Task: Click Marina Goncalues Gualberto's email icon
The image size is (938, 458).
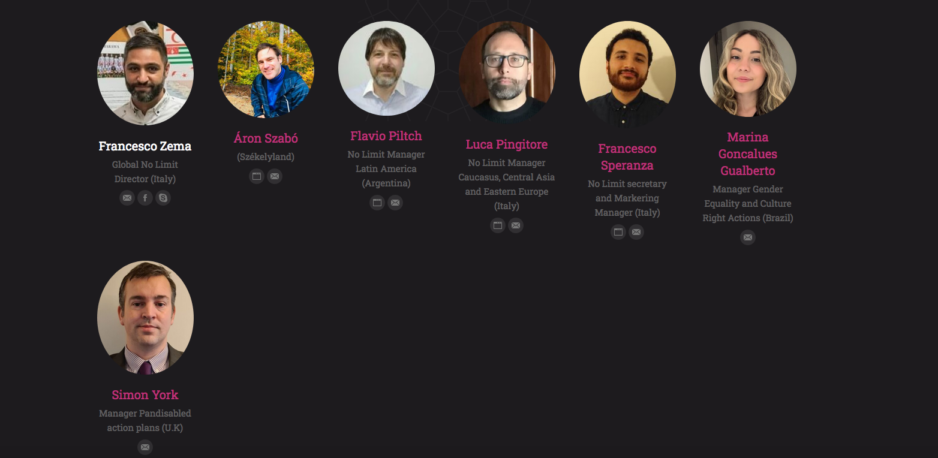Action: pyautogui.click(x=748, y=237)
